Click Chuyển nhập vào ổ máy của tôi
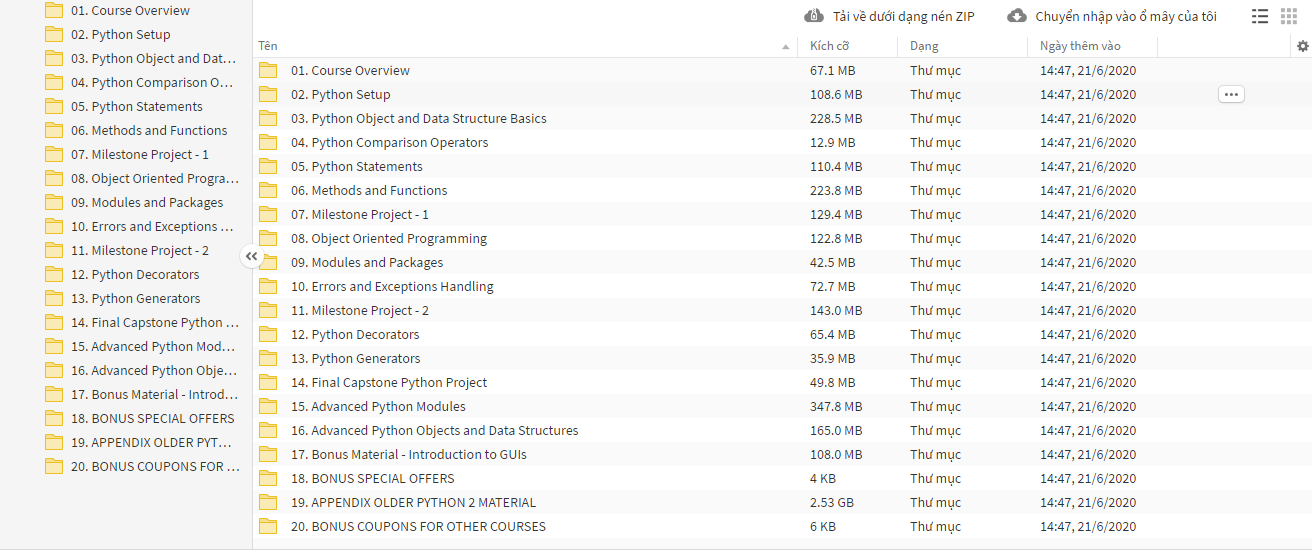Viewport: 1312px width, 553px height. click(x=1125, y=16)
